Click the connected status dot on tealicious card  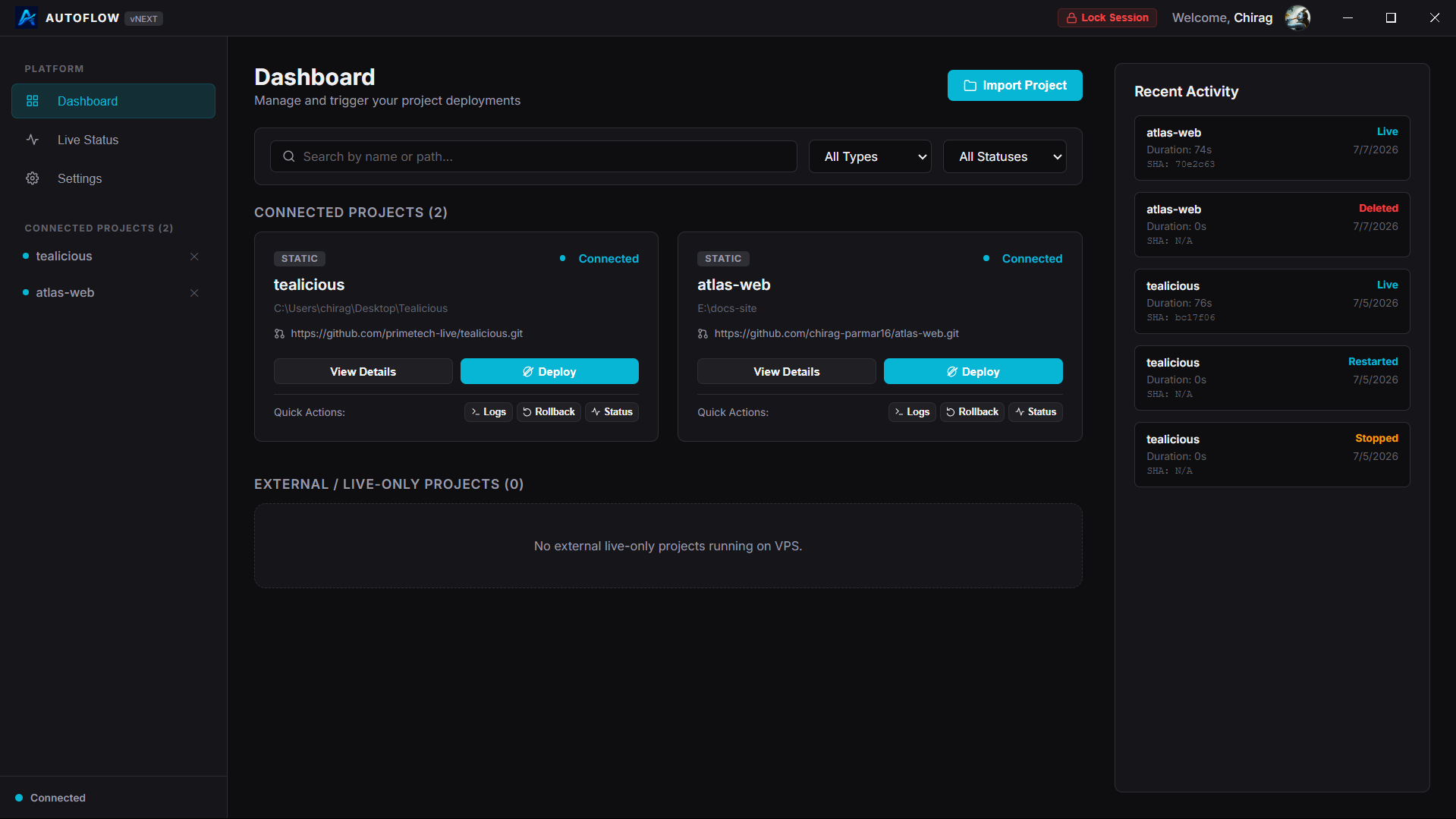coord(562,258)
